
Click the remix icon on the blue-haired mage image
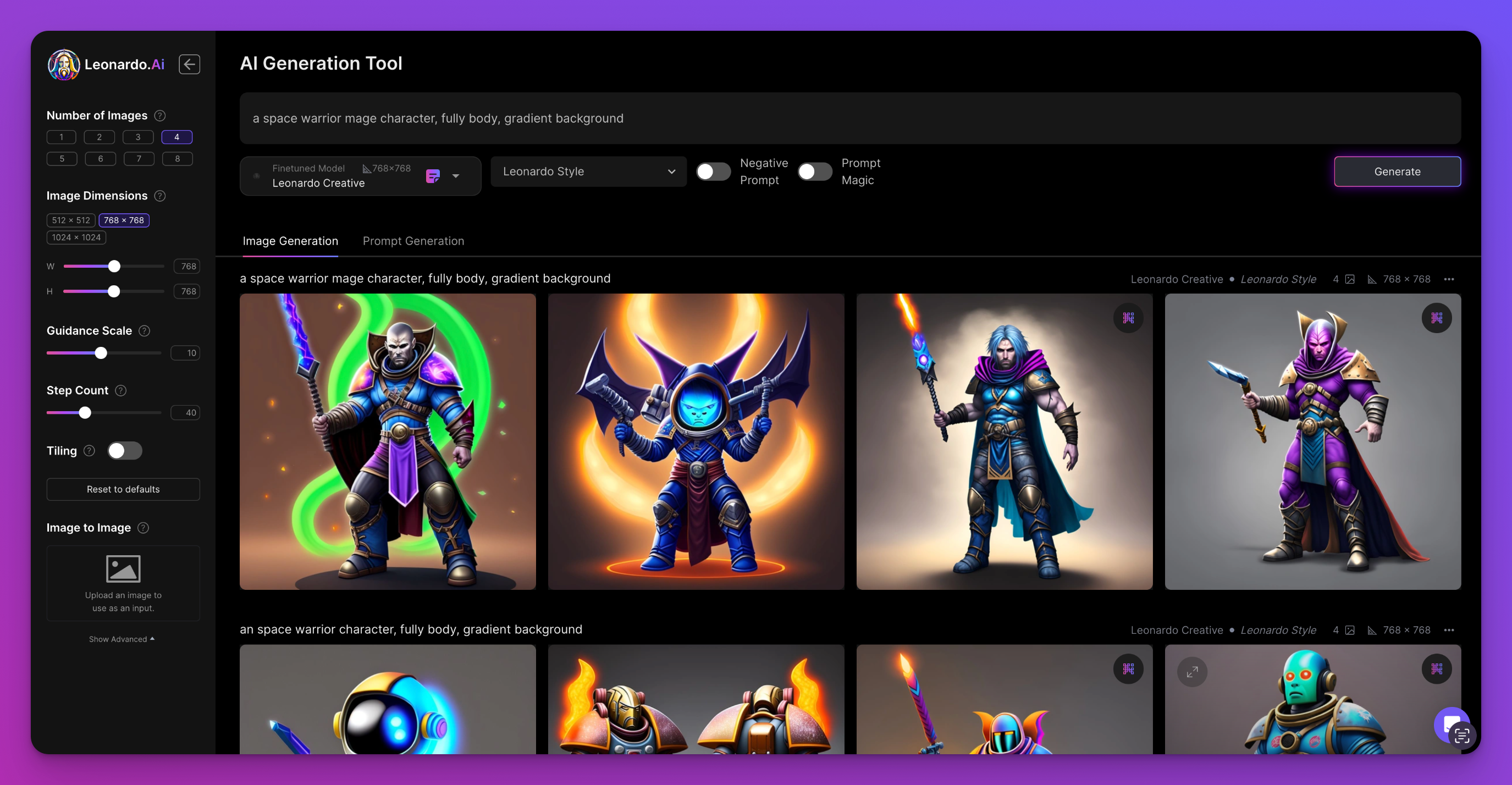[x=1128, y=318]
